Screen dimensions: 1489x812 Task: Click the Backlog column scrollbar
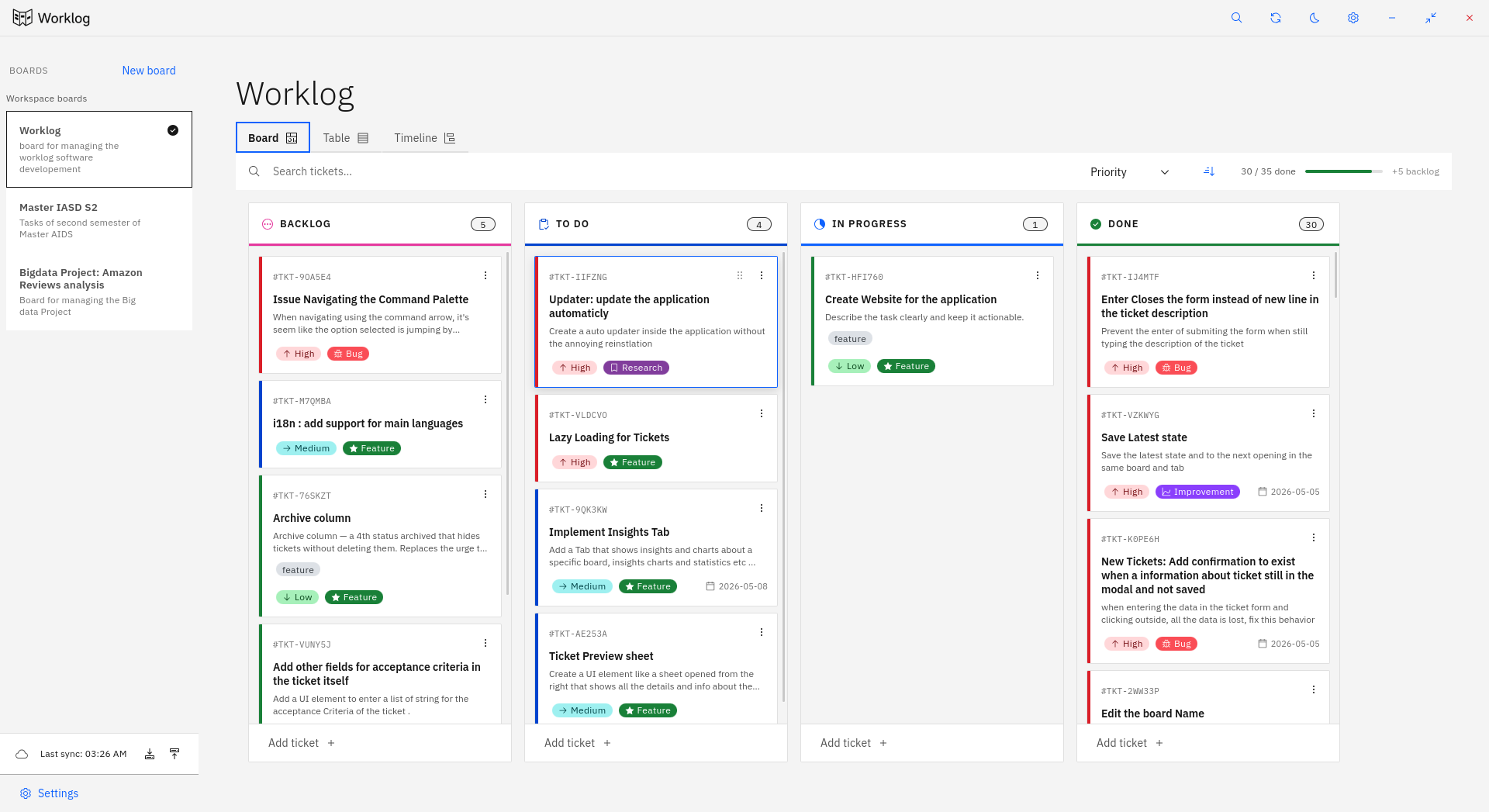tap(508, 423)
